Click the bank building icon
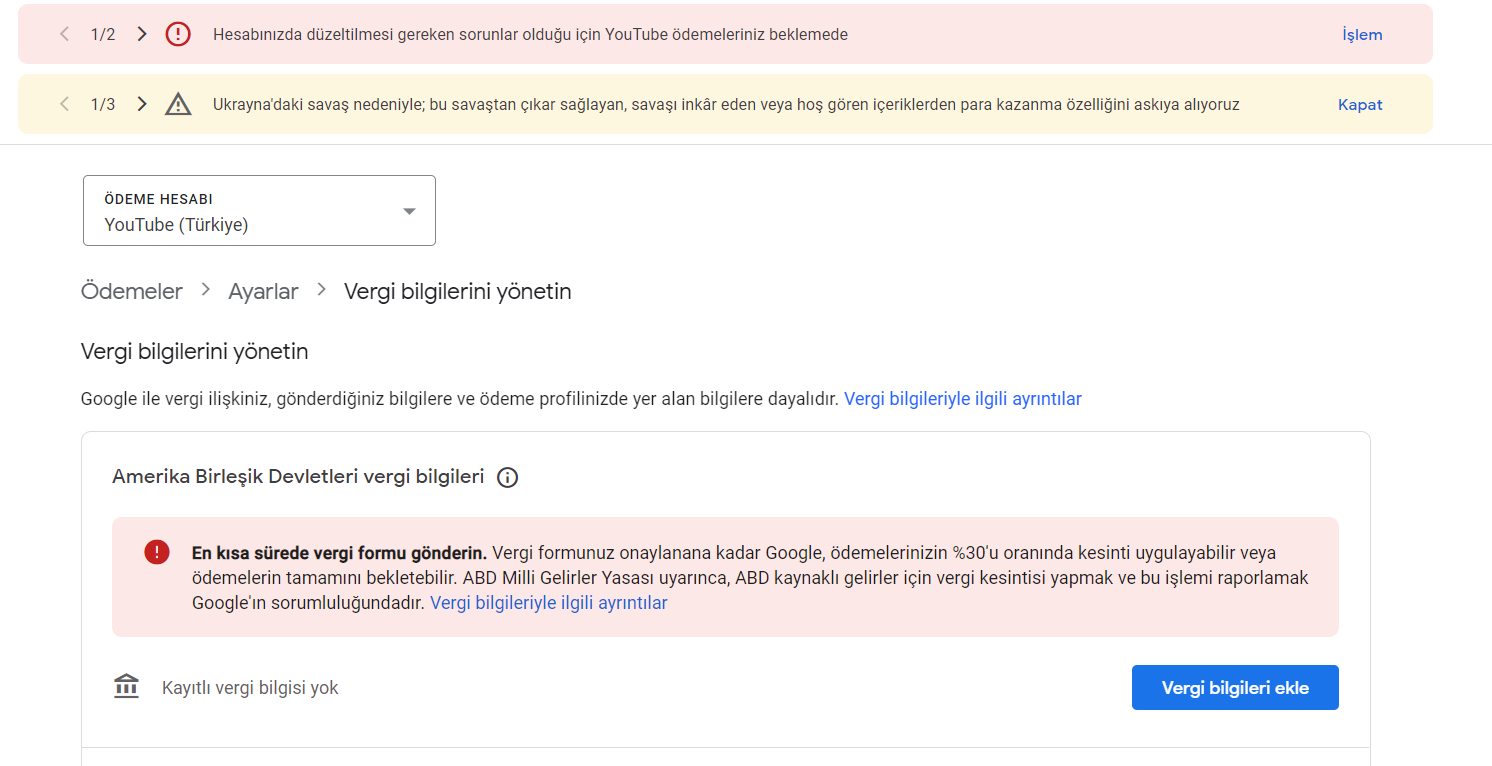The height and width of the screenshot is (766, 1492). [127, 687]
